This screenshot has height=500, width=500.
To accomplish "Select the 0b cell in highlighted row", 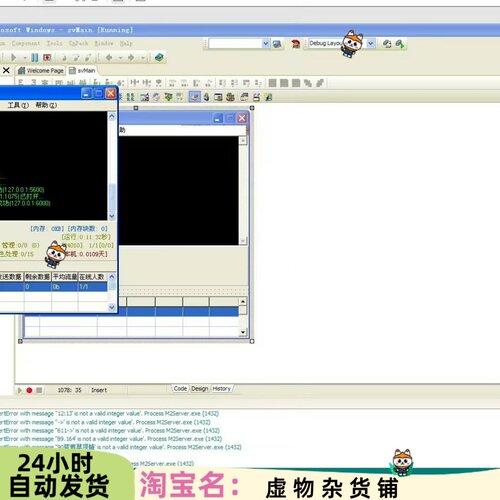I will pos(65,287).
